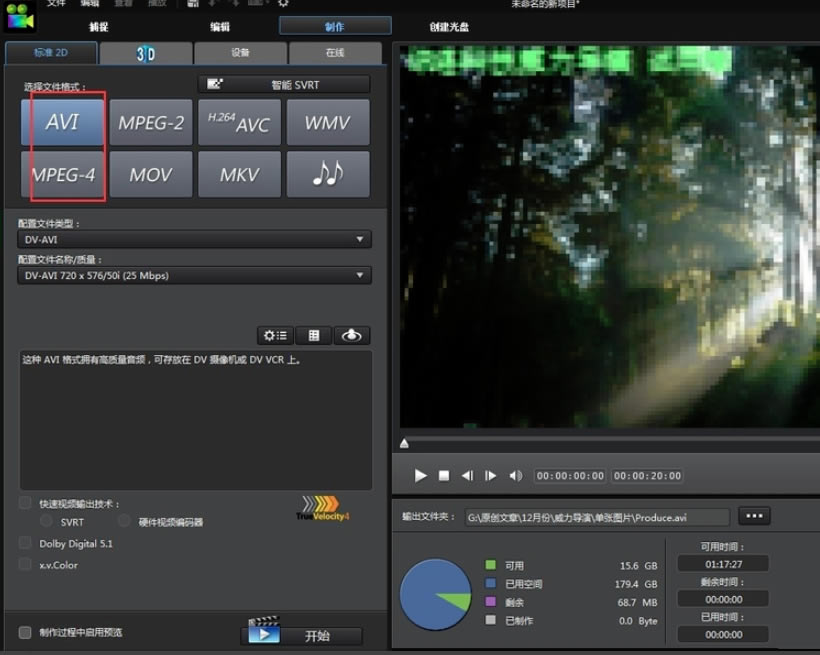Viewport: 820px width, 655px height.
Task: Select the WMV output format
Action: (x=328, y=122)
